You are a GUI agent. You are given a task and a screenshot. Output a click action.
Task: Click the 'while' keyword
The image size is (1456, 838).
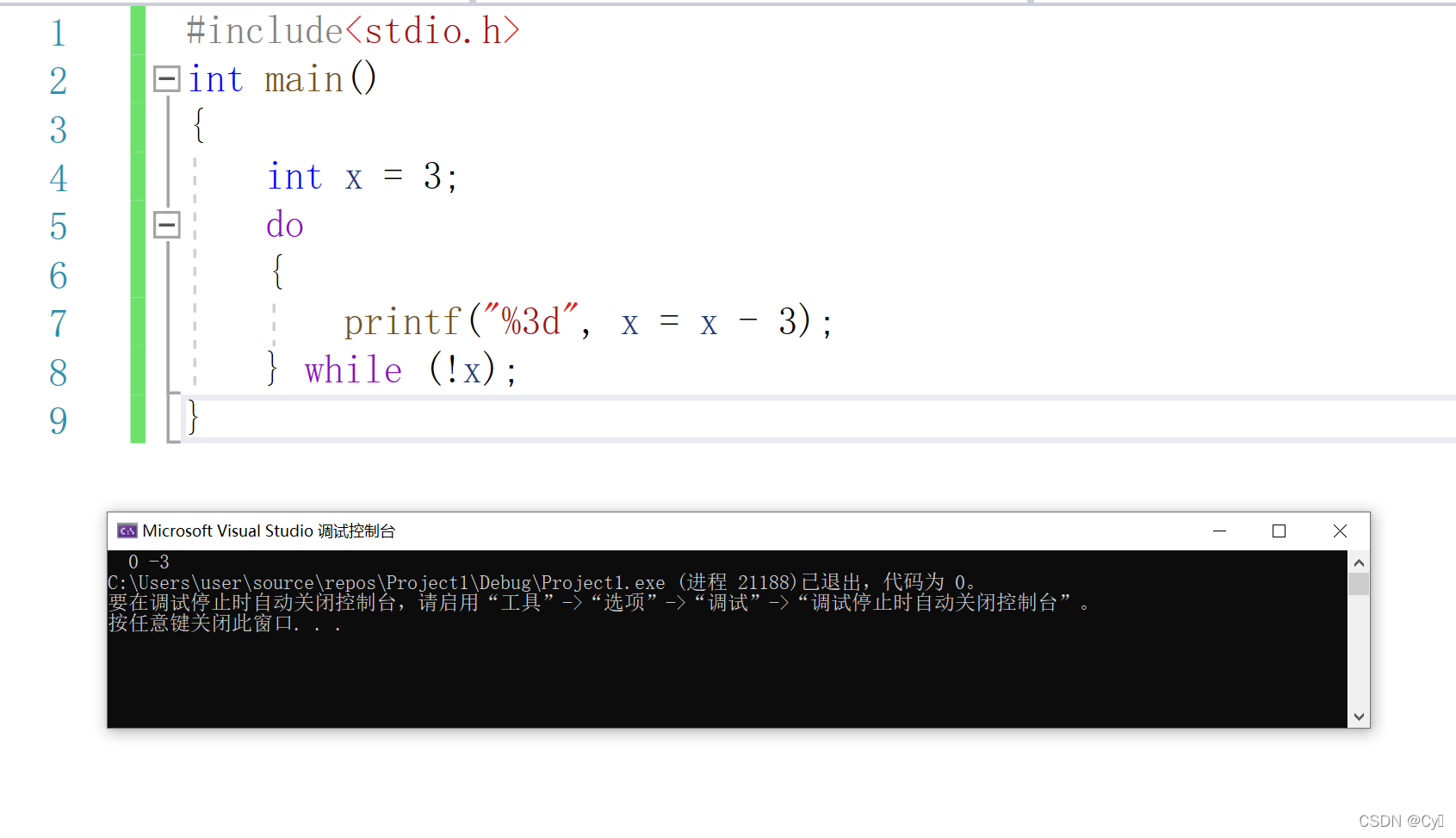tap(353, 370)
